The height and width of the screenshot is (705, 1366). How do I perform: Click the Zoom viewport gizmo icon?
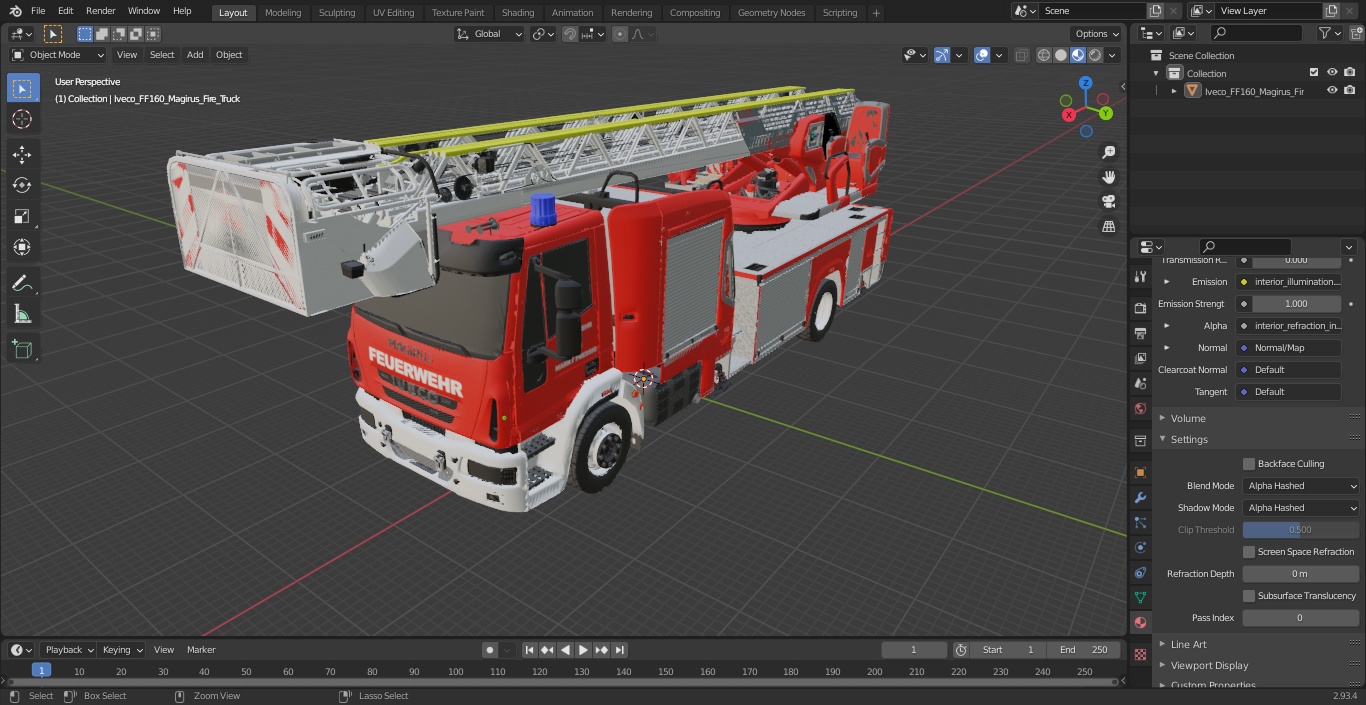(1109, 152)
